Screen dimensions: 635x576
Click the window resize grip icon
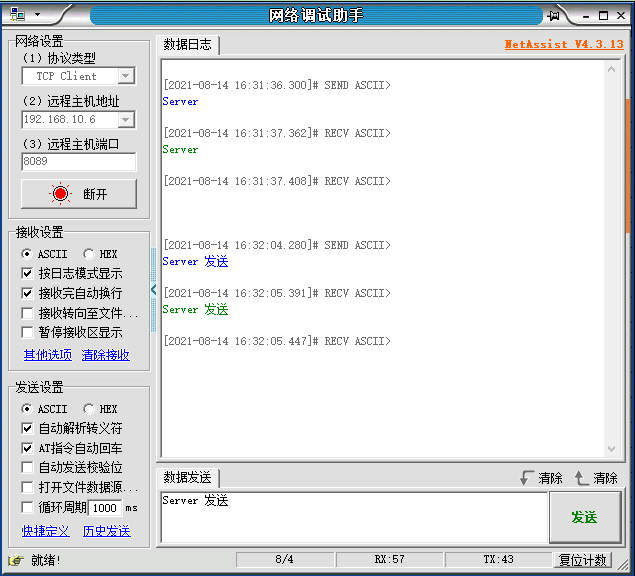pos(622,563)
